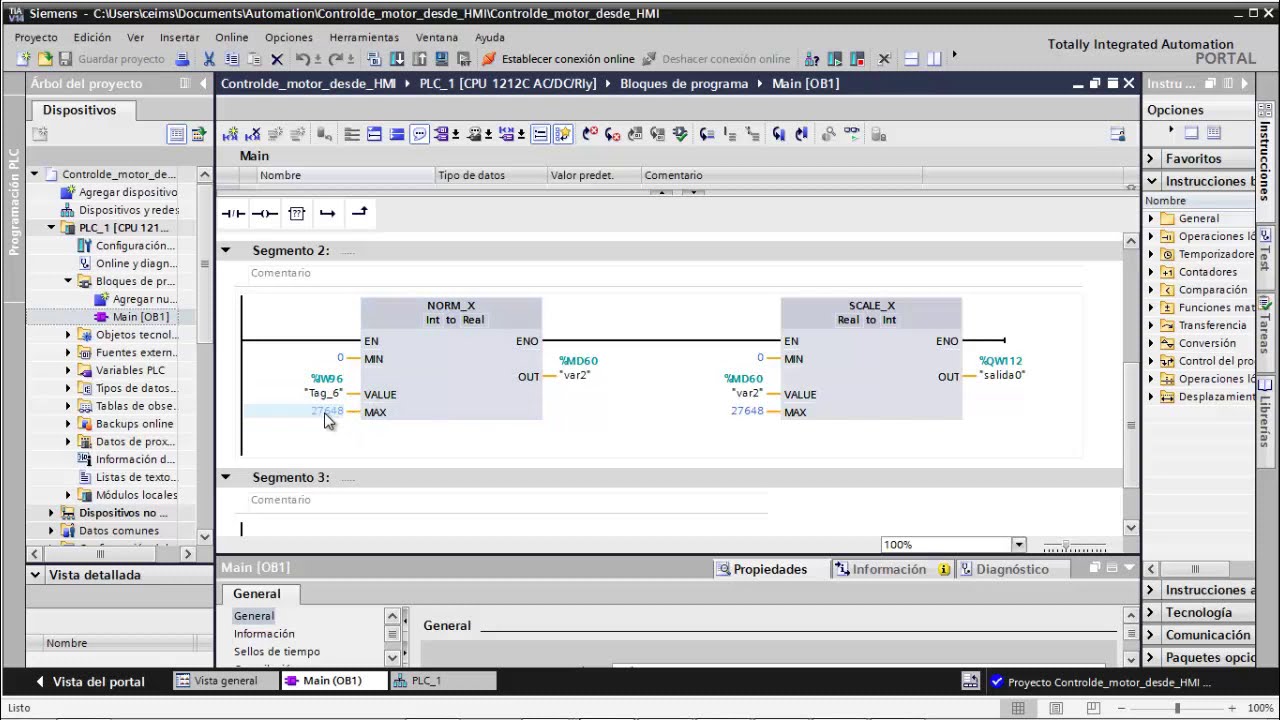This screenshot has height=720, width=1280.
Task: Click the status bar zoom slider
Action: click(1176, 708)
